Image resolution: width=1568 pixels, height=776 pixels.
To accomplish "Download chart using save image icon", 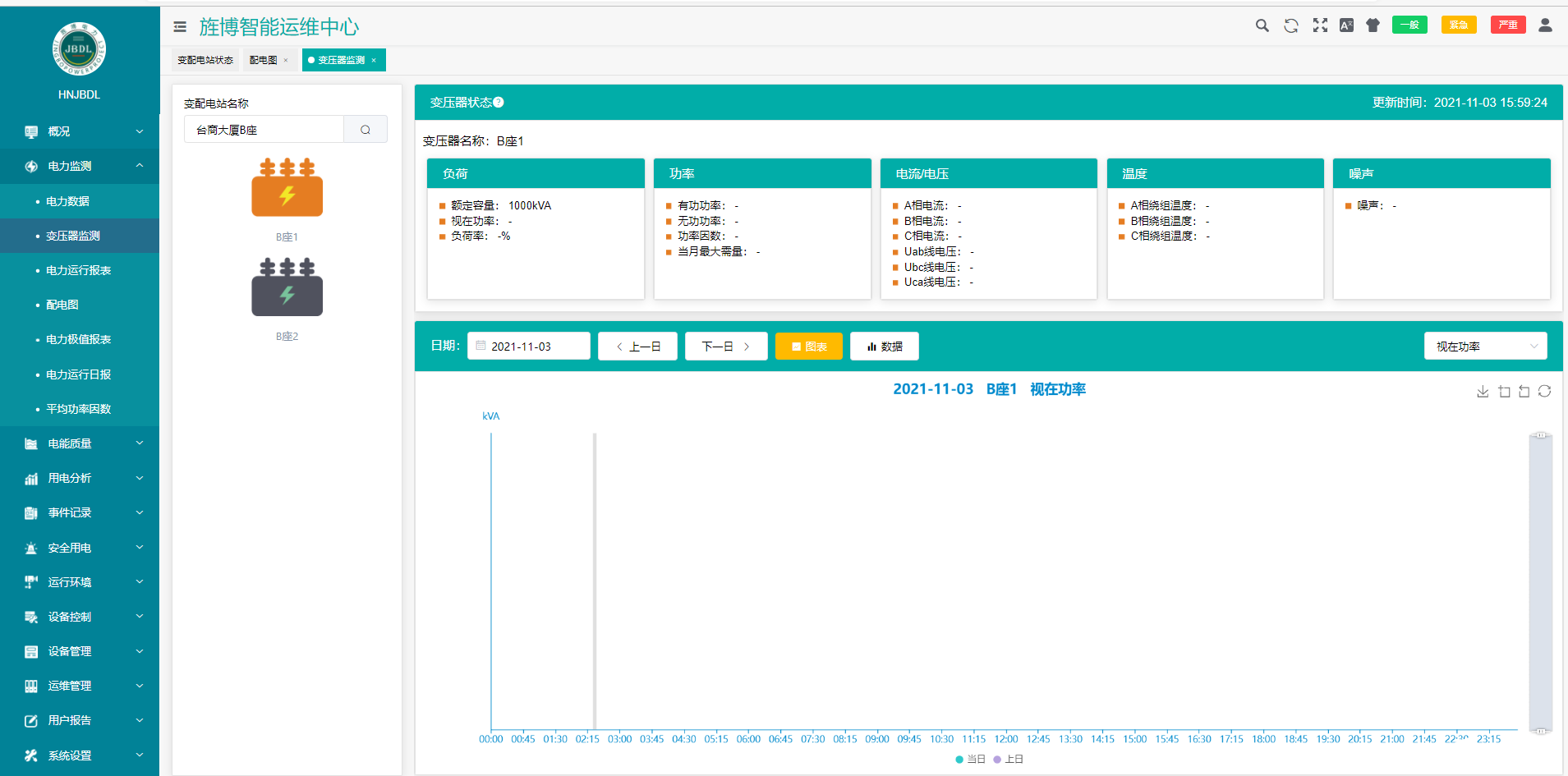I will pyautogui.click(x=1483, y=392).
